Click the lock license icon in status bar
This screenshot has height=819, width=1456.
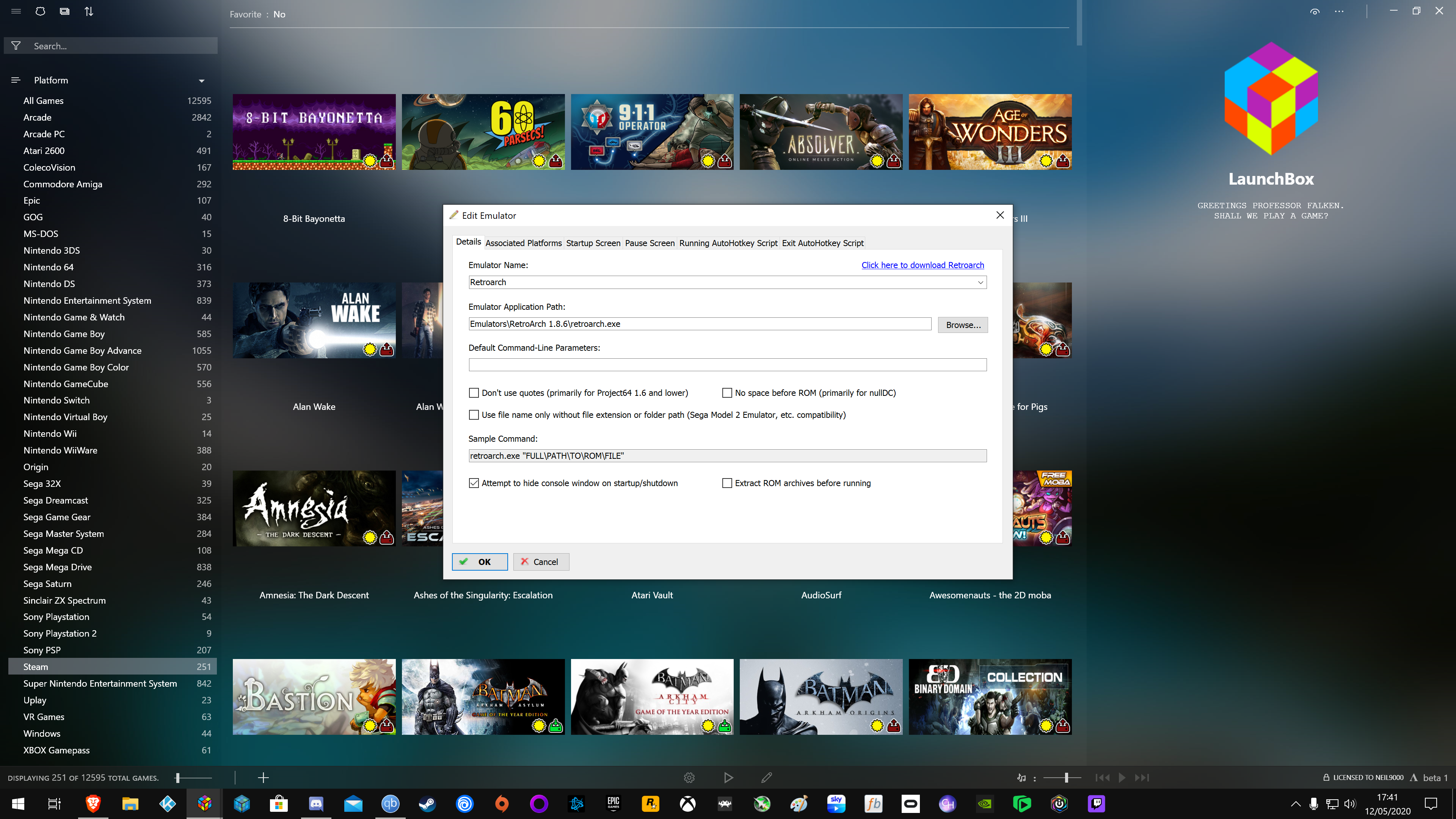[1326, 778]
